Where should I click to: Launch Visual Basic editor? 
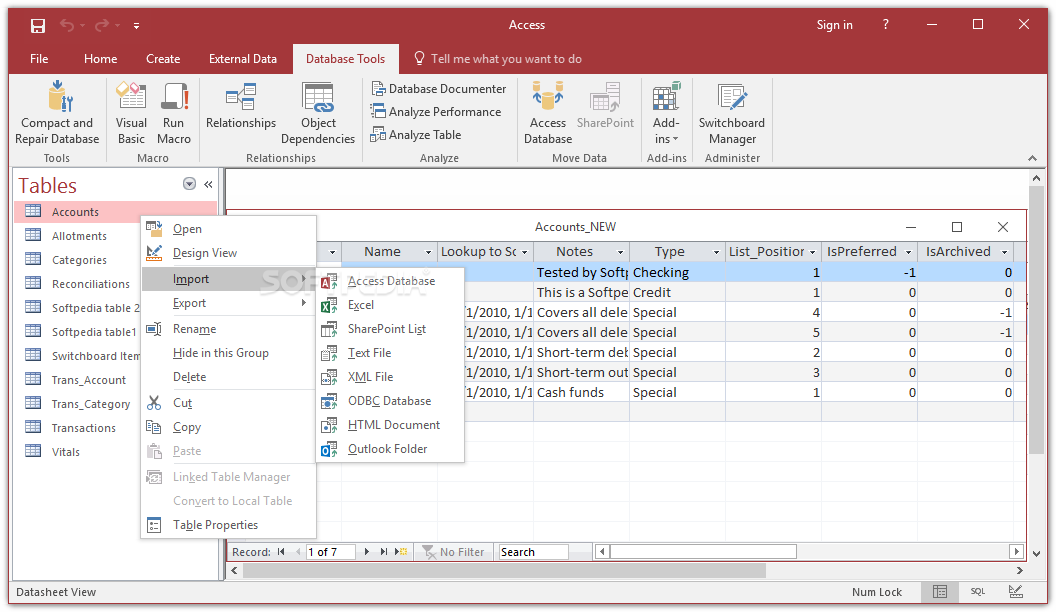click(131, 112)
